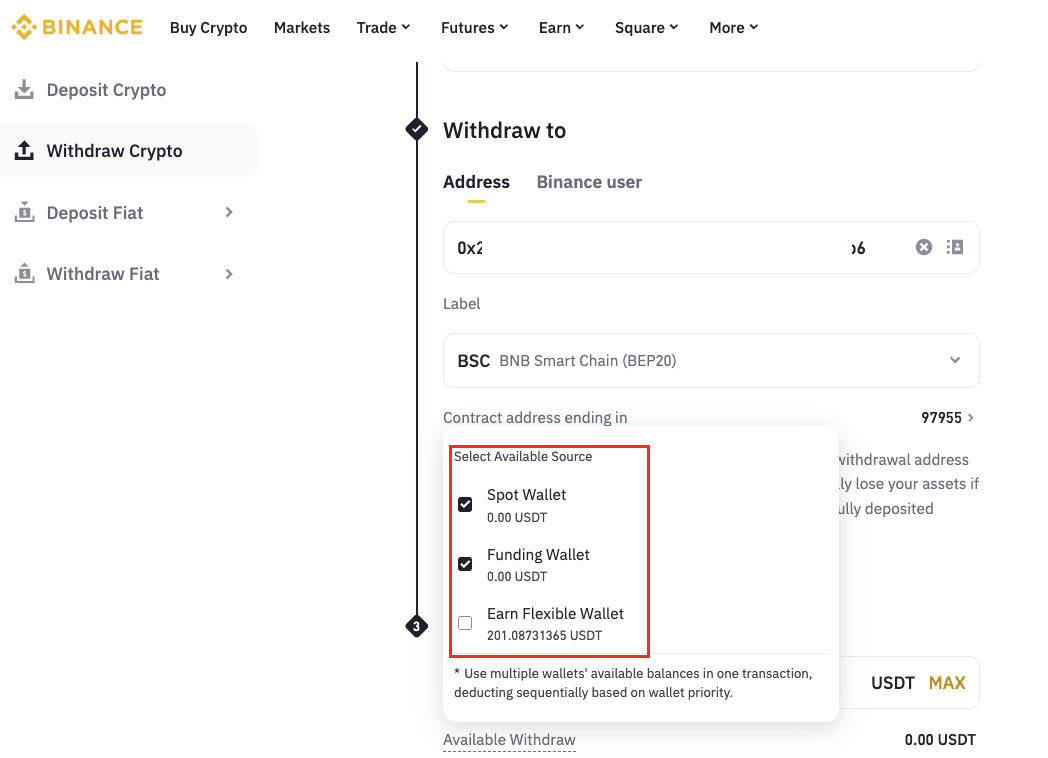This screenshot has width=1048, height=758.
Task: Click the Withdraw to step checkmark
Action: pyautogui.click(x=416, y=130)
